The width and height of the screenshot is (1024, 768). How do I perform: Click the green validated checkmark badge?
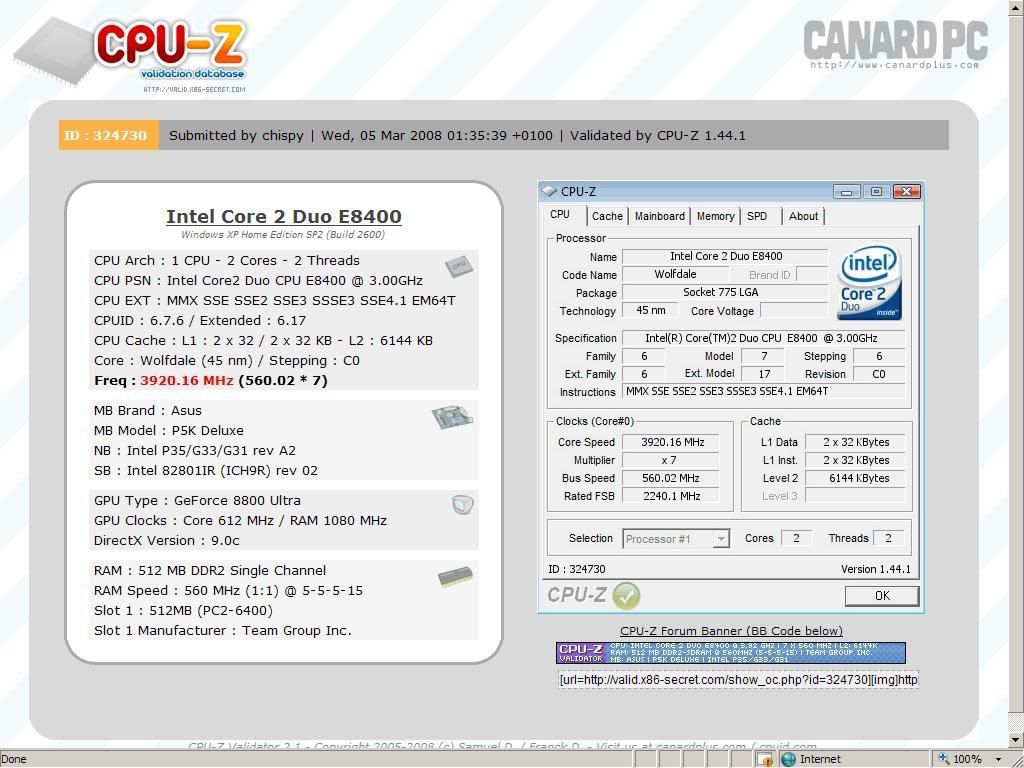click(x=626, y=596)
